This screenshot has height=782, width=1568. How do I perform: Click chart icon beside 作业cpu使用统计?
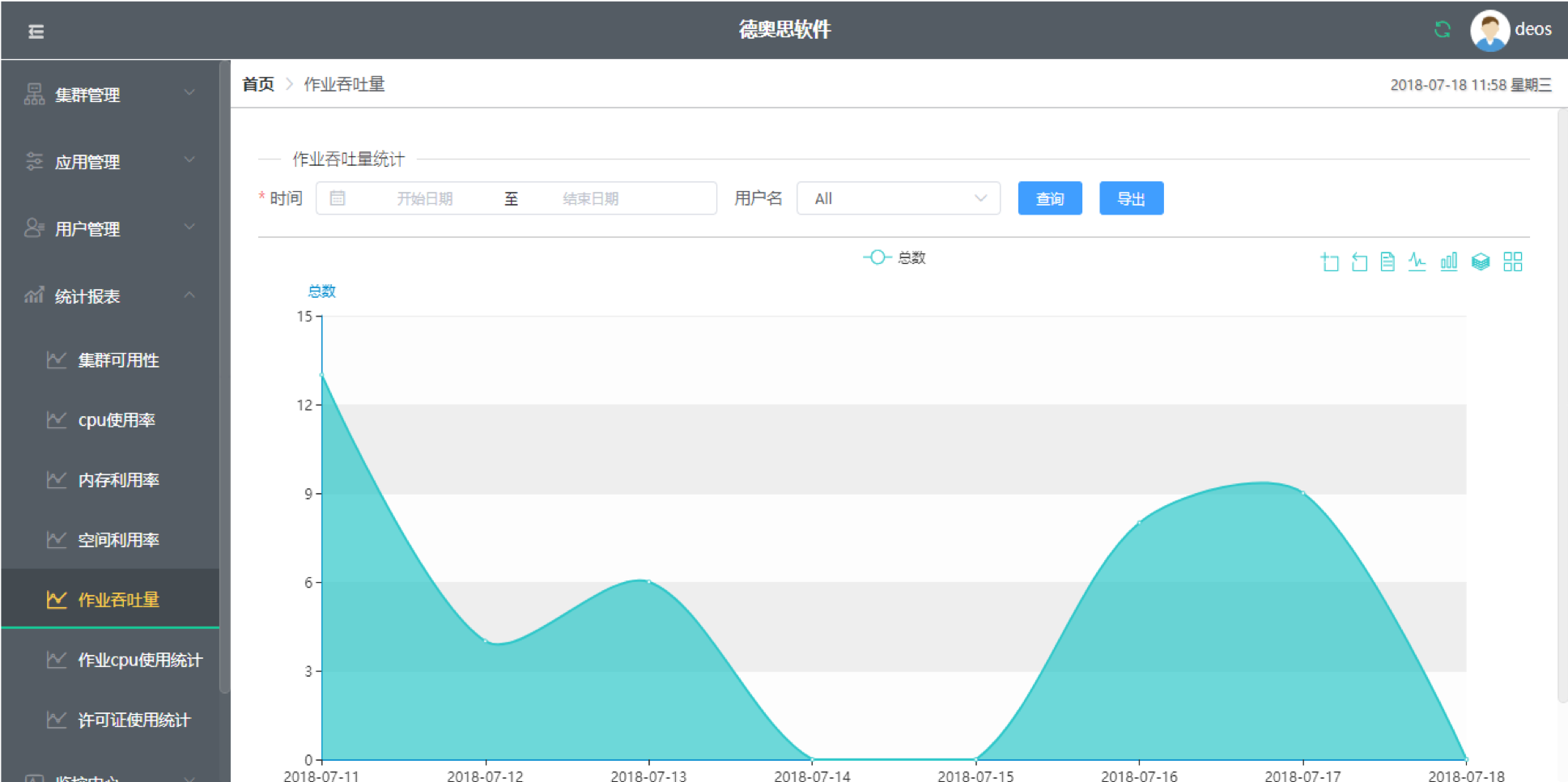(56, 659)
